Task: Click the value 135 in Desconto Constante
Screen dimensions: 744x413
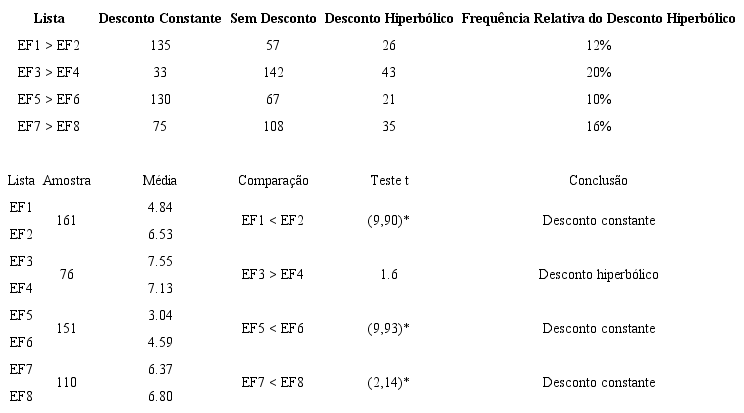Action: pyautogui.click(x=160, y=47)
